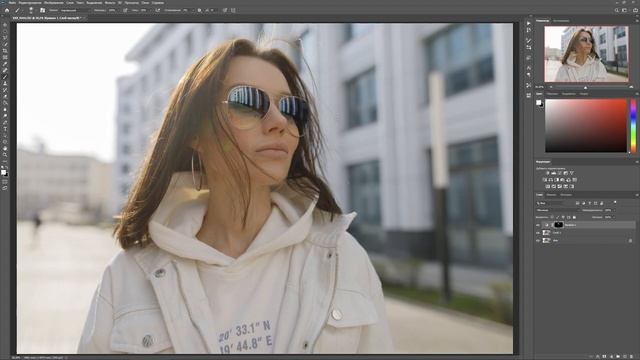
Task: Select the Eraser tool
Action: (5, 96)
